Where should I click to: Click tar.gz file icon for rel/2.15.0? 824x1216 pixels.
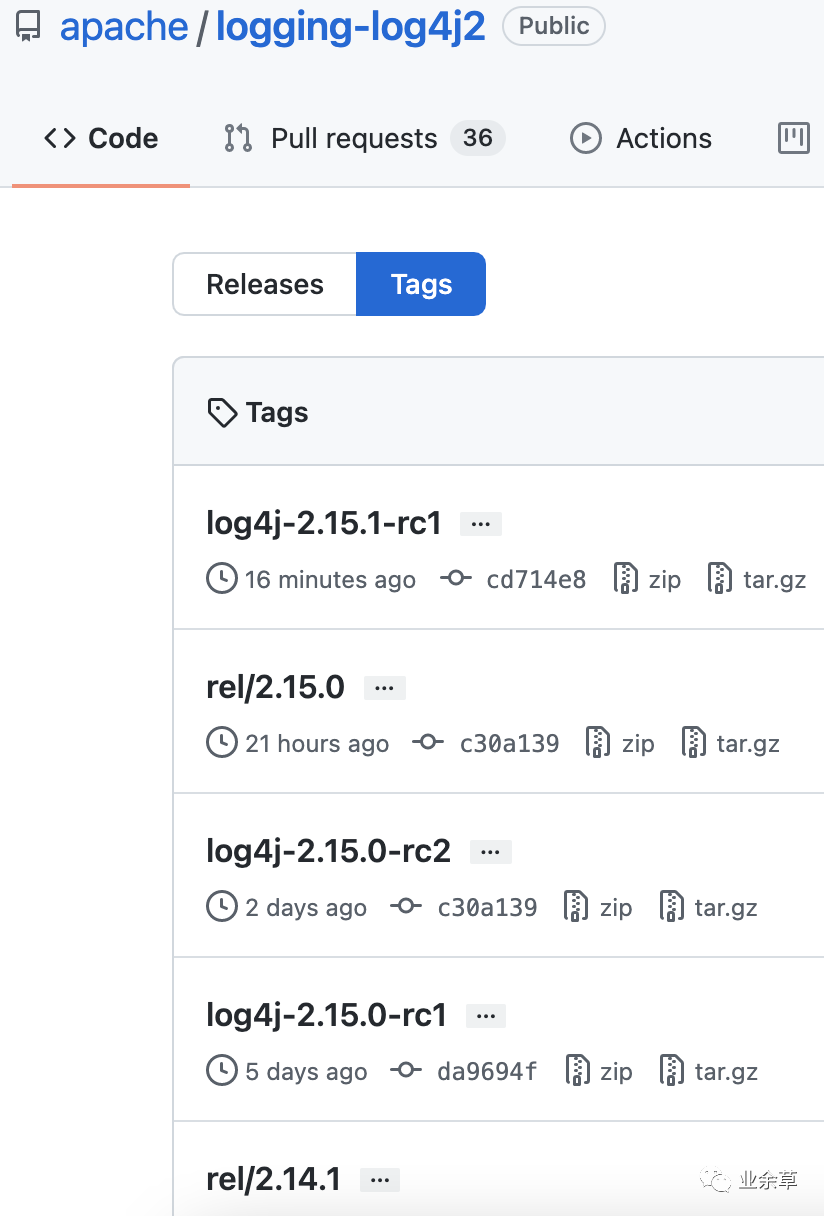[x=694, y=742]
